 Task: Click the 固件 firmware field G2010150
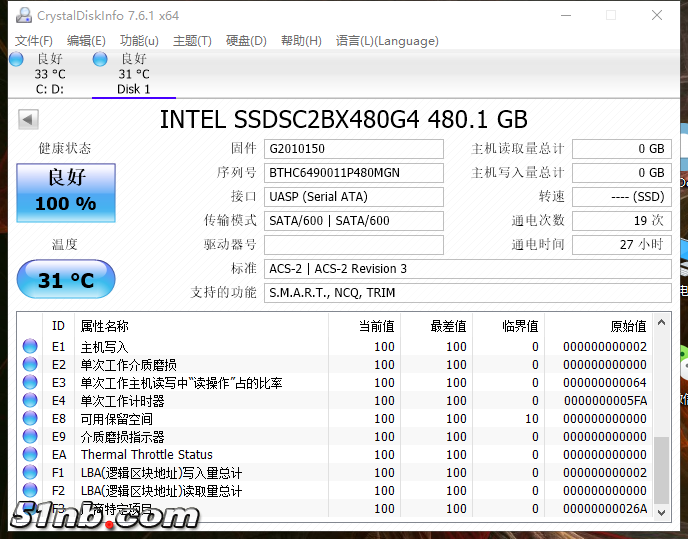click(354, 149)
